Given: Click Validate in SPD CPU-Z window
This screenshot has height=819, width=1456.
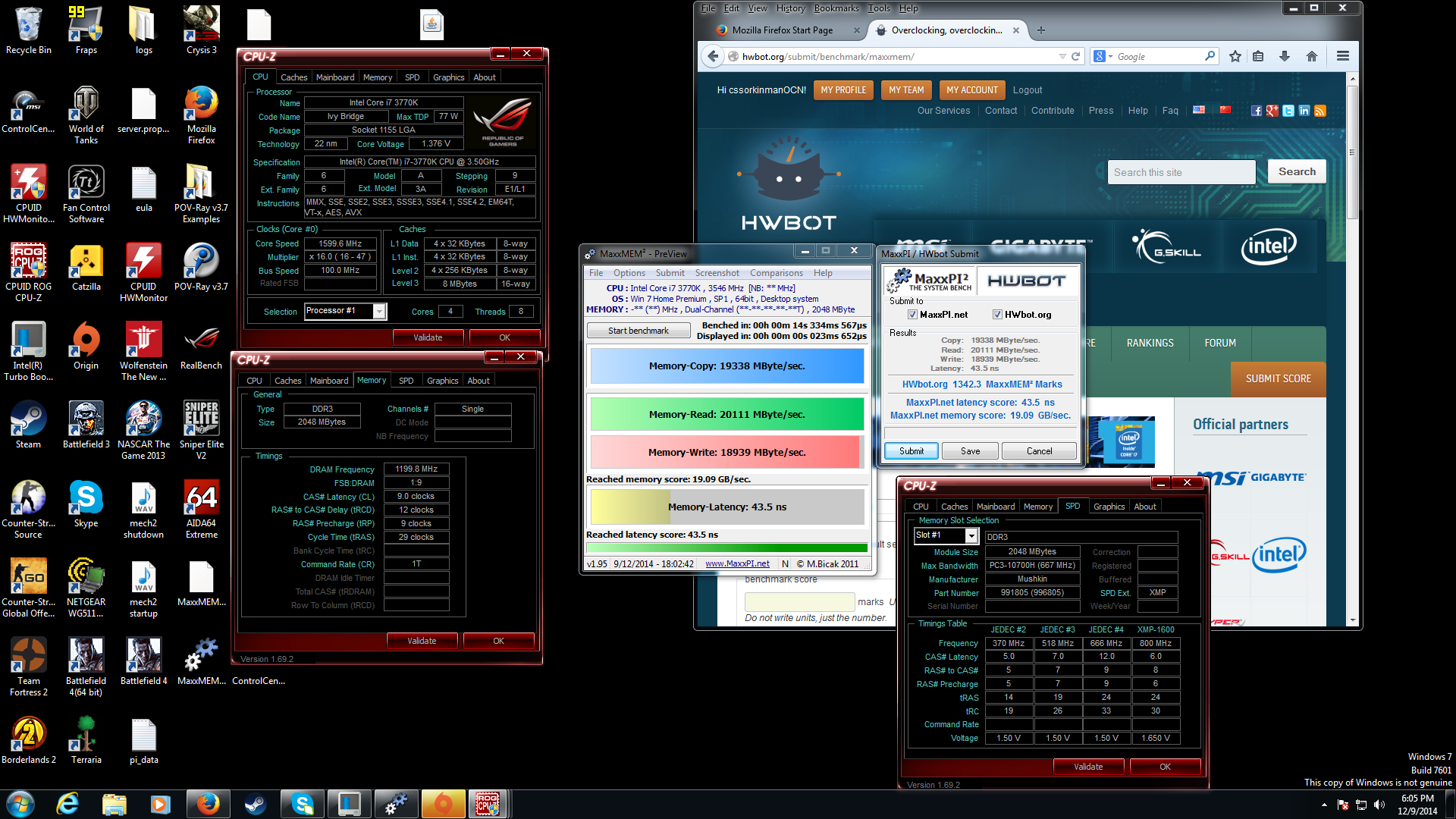Looking at the screenshot, I should [1088, 767].
